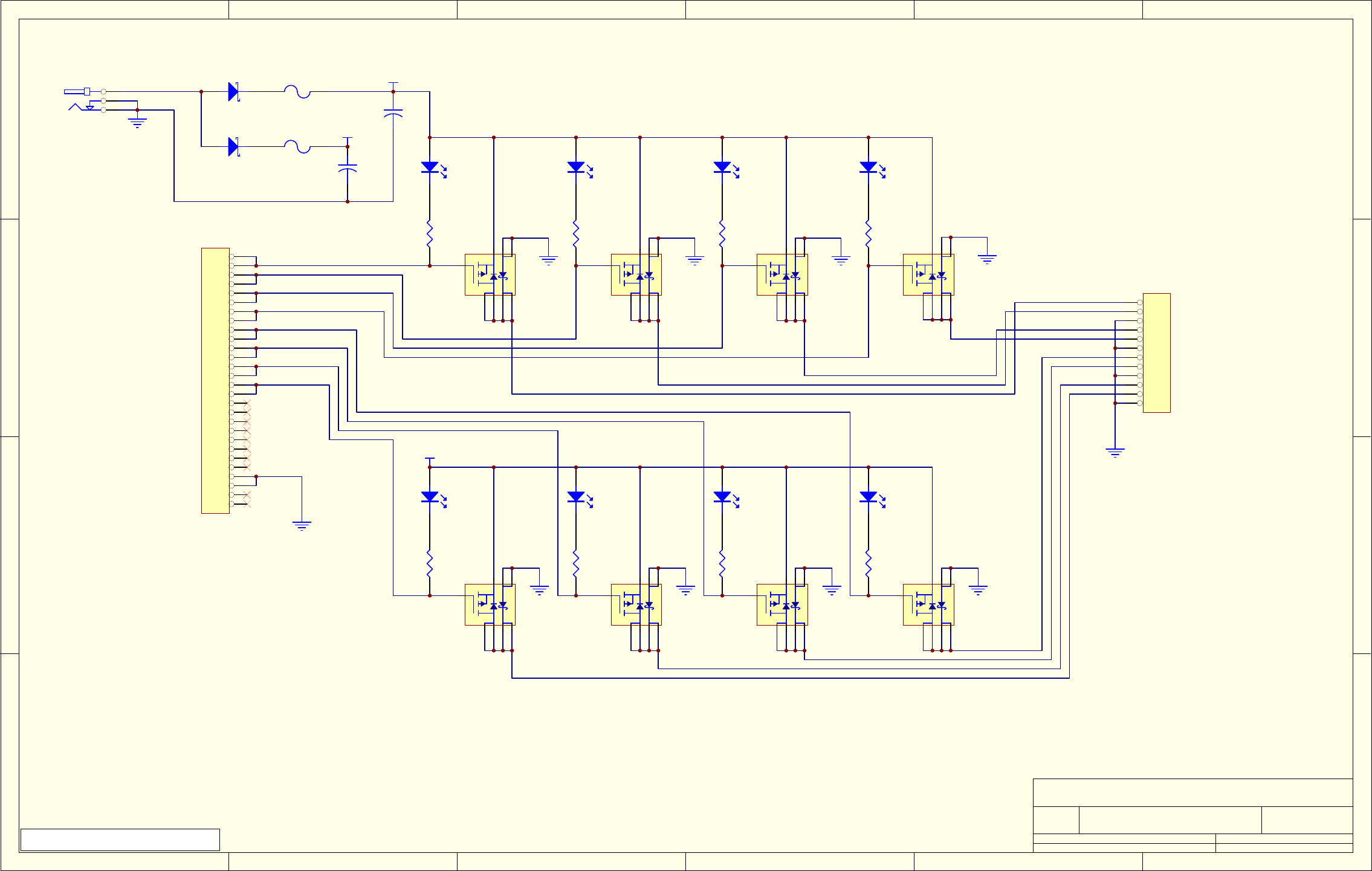Select the upper Schottky diode in the power input

point(233,92)
